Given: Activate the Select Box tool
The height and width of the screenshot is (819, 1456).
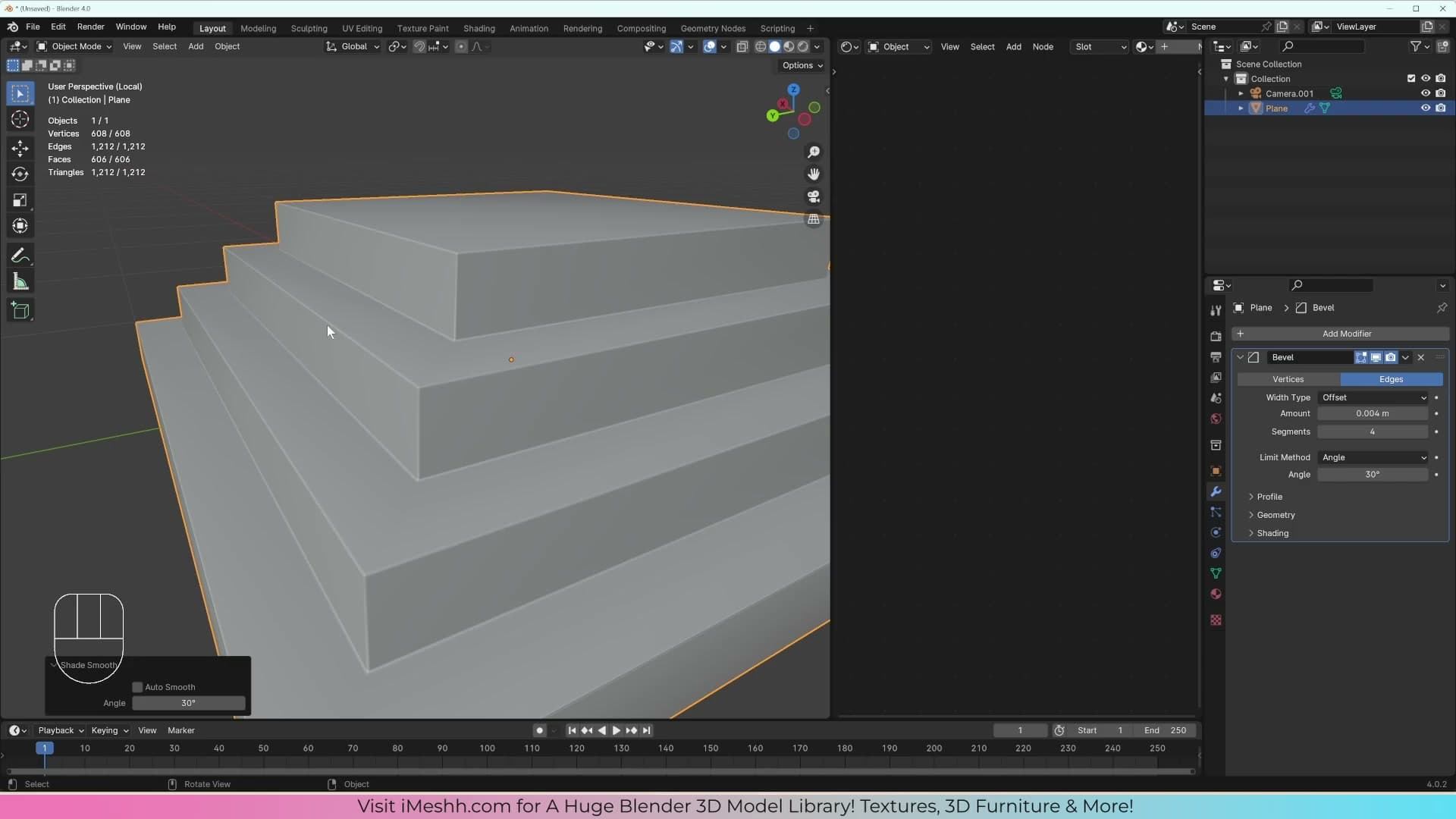Looking at the screenshot, I should click(x=20, y=94).
